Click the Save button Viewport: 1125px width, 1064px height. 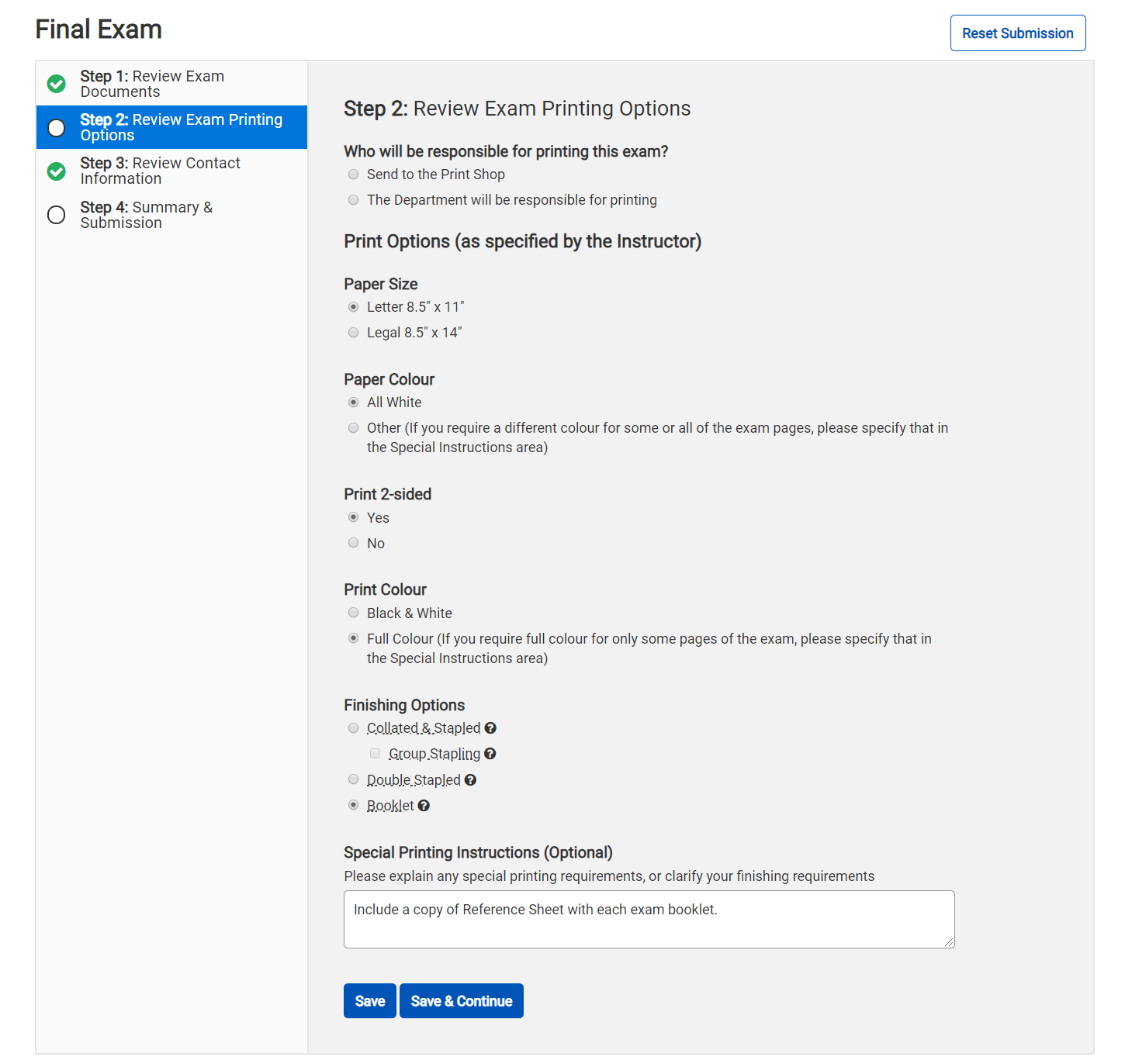coord(370,1001)
